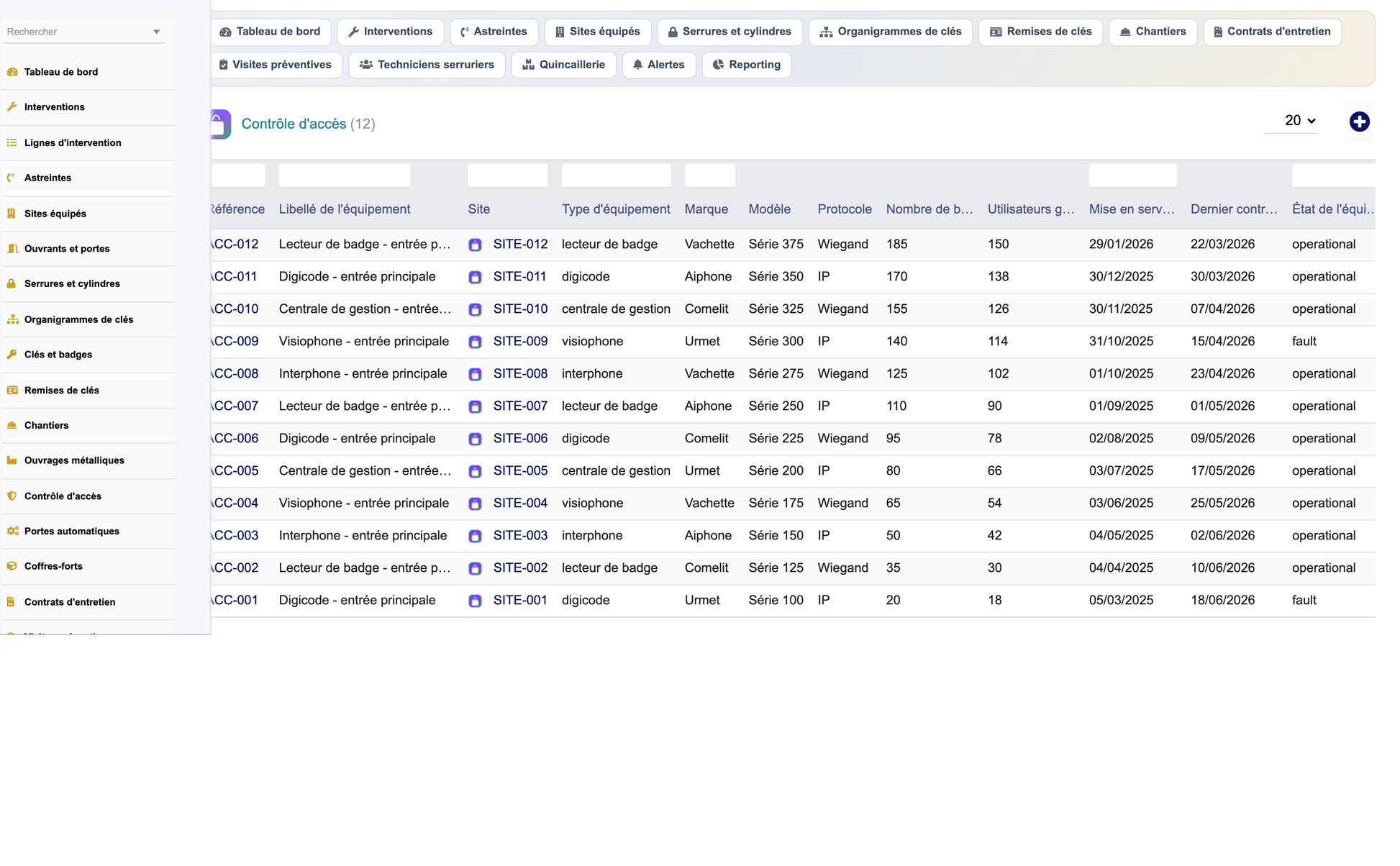The height and width of the screenshot is (866, 1400).
Task: Click the Remises de clés sidebar icon
Action: pyautogui.click(x=12, y=391)
